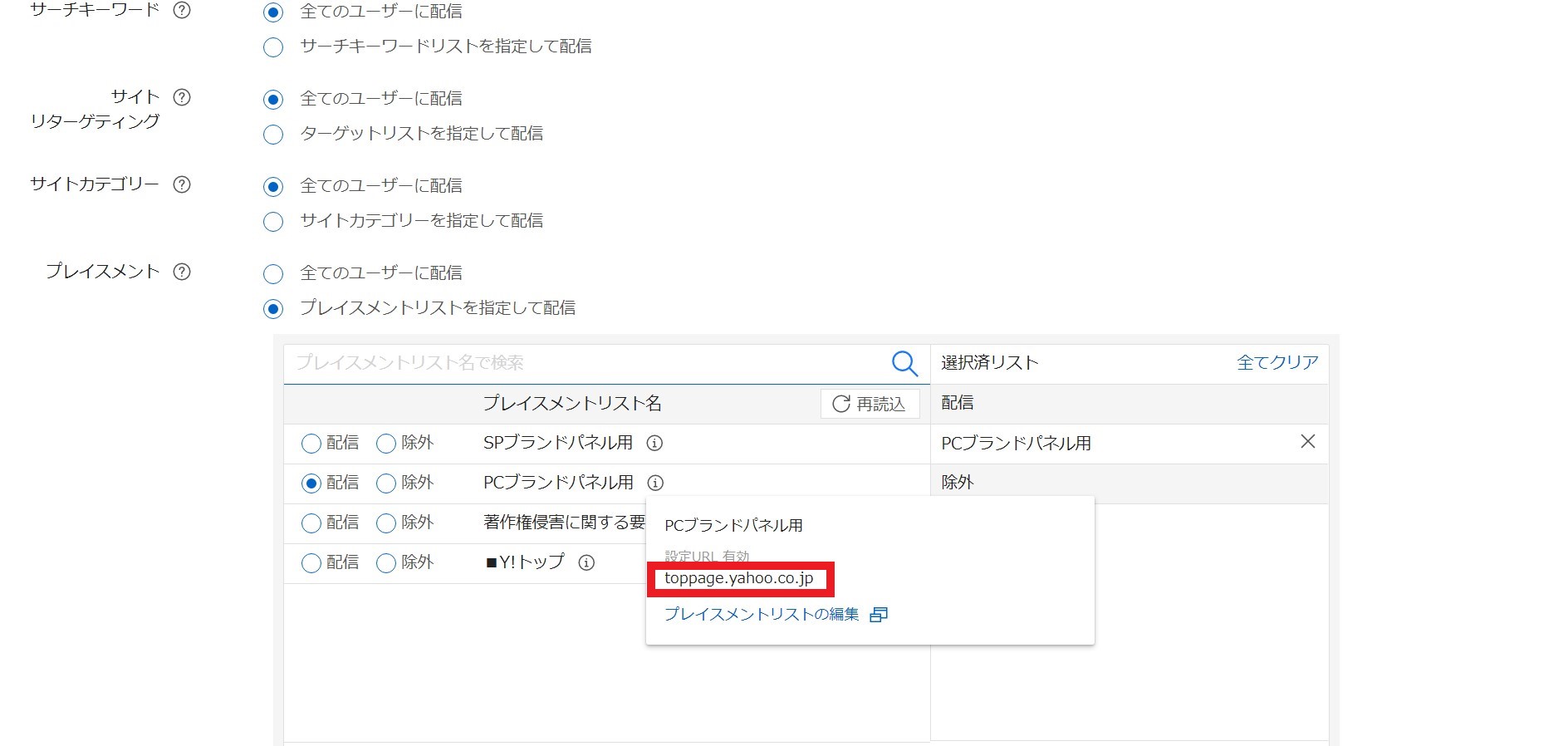Open help icon next to サイトカテゴリー
Screen dimensions: 1568x746
pos(182,184)
